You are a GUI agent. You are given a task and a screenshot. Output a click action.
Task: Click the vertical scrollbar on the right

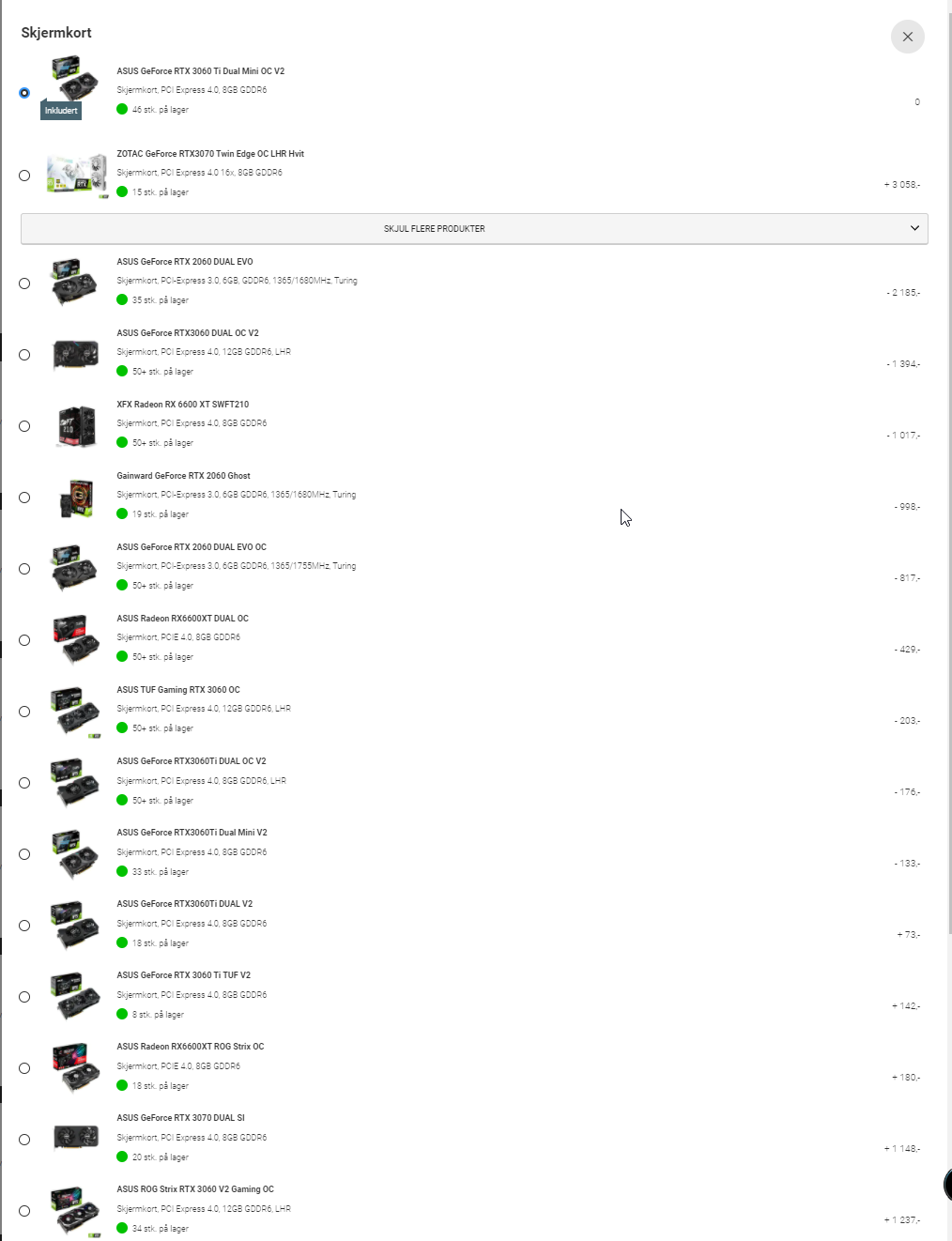pos(948,469)
